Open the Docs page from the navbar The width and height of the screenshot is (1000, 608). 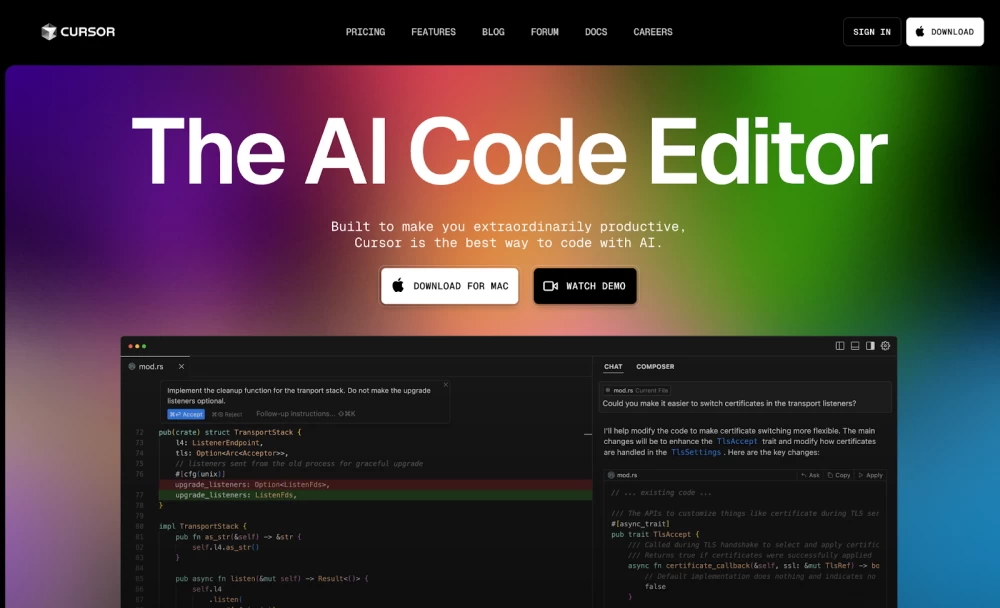(596, 31)
